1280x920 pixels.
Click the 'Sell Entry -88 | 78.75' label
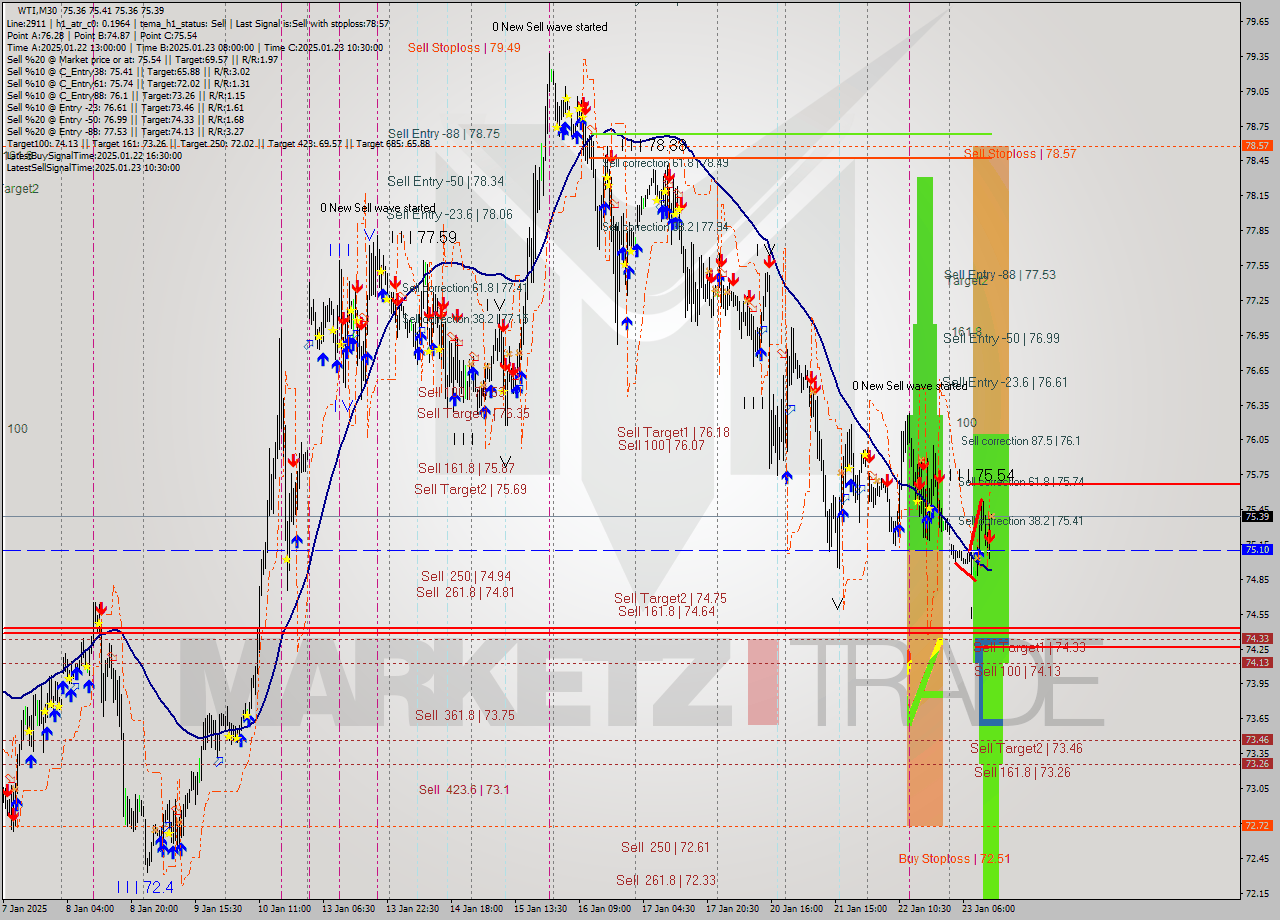444,133
